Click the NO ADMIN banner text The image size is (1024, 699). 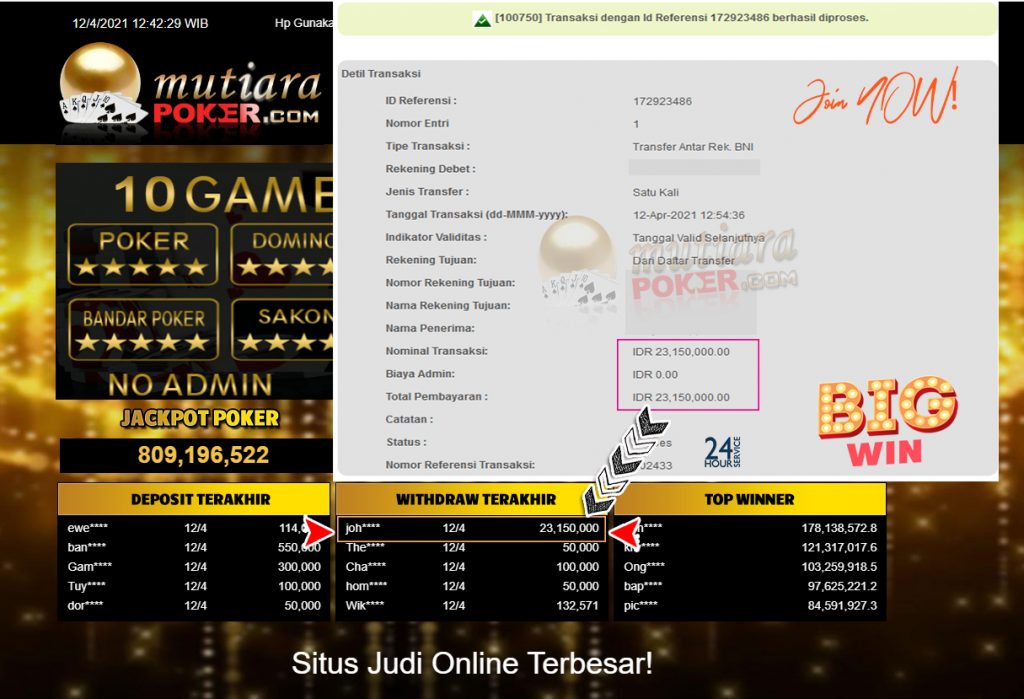(190, 385)
